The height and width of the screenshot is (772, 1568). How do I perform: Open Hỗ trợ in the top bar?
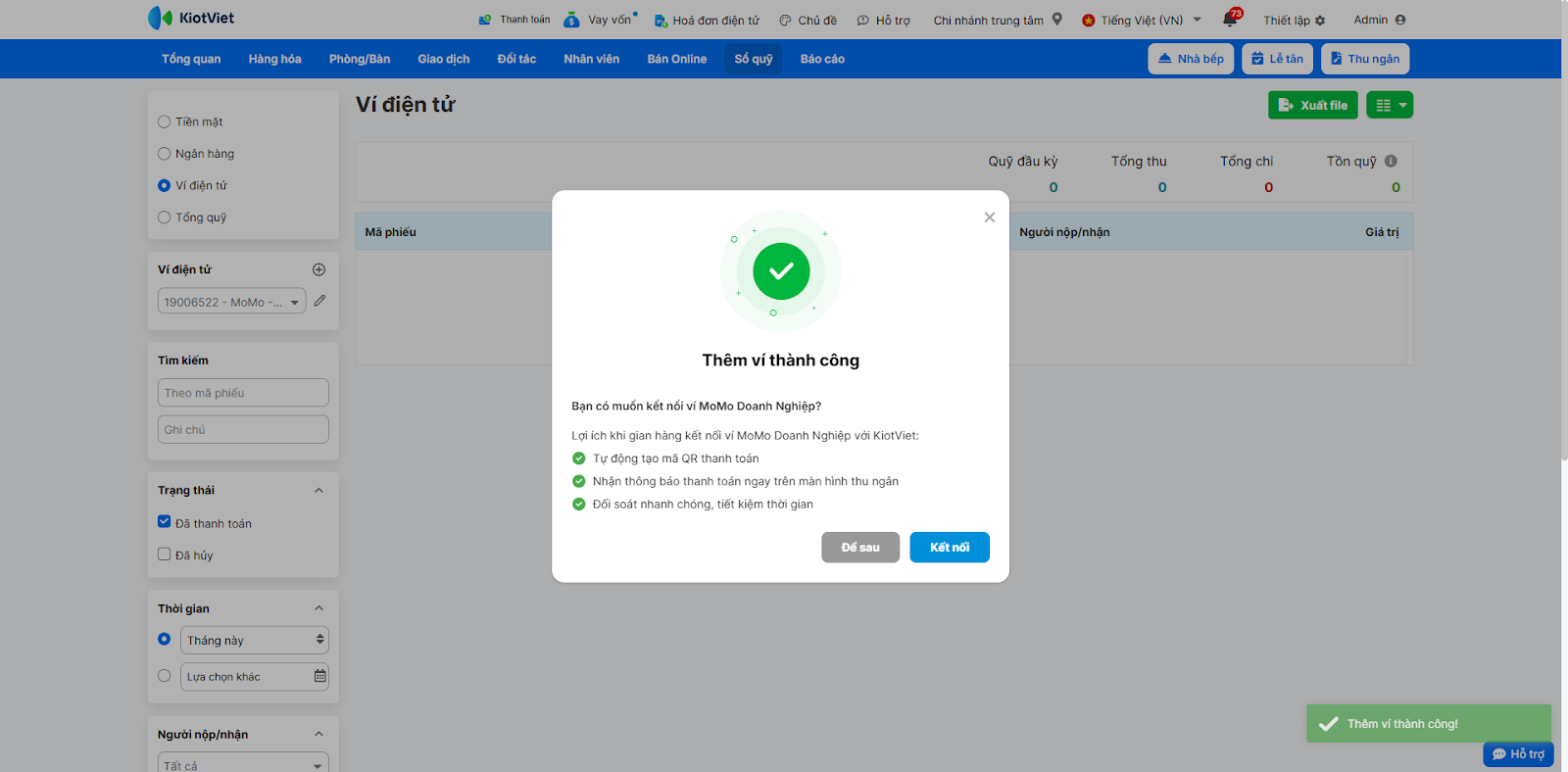(884, 20)
